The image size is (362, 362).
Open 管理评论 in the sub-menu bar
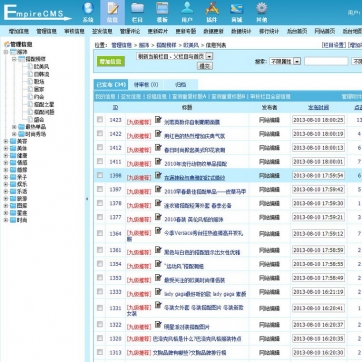coord(130,31)
